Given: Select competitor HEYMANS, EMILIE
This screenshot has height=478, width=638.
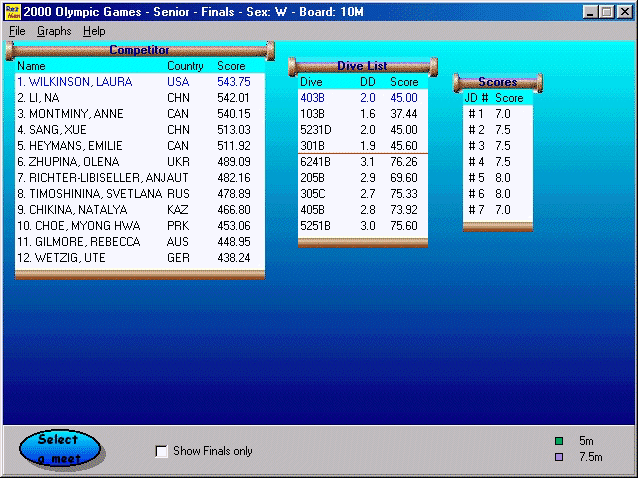Looking at the screenshot, I should coord(140,146).
